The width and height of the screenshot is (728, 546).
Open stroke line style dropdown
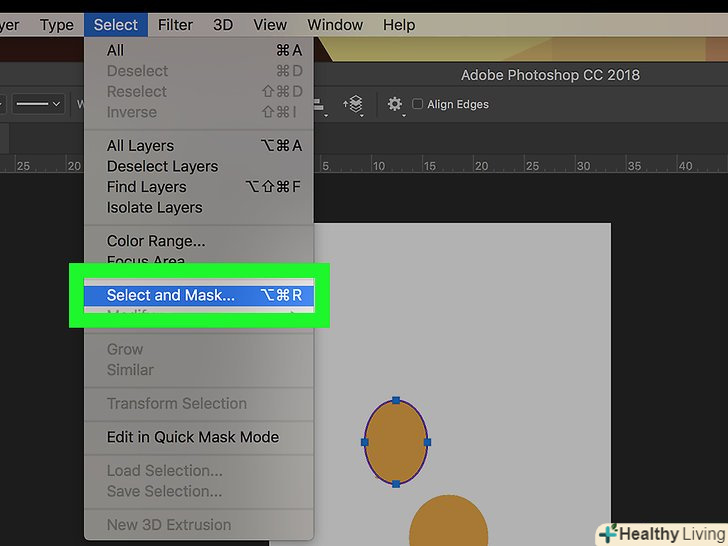[x=38, y=104]
